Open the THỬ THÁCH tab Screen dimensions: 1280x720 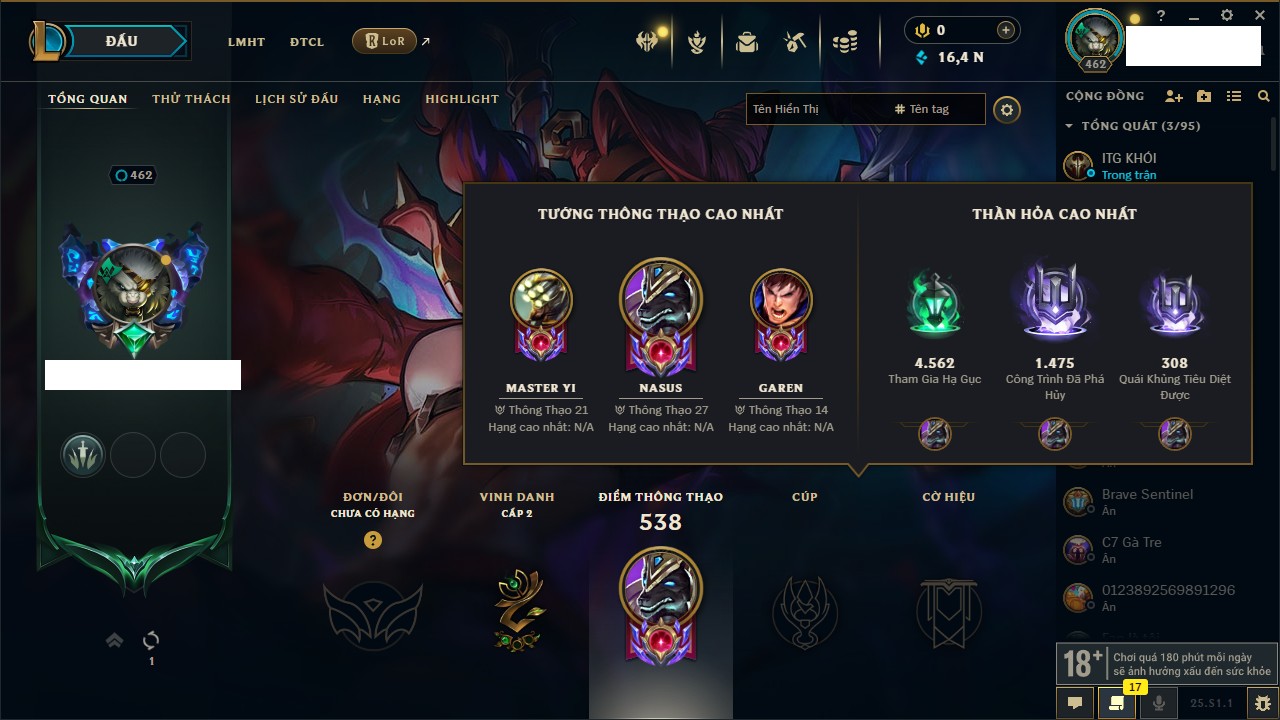pyautogui.click(x=191, y=99)
